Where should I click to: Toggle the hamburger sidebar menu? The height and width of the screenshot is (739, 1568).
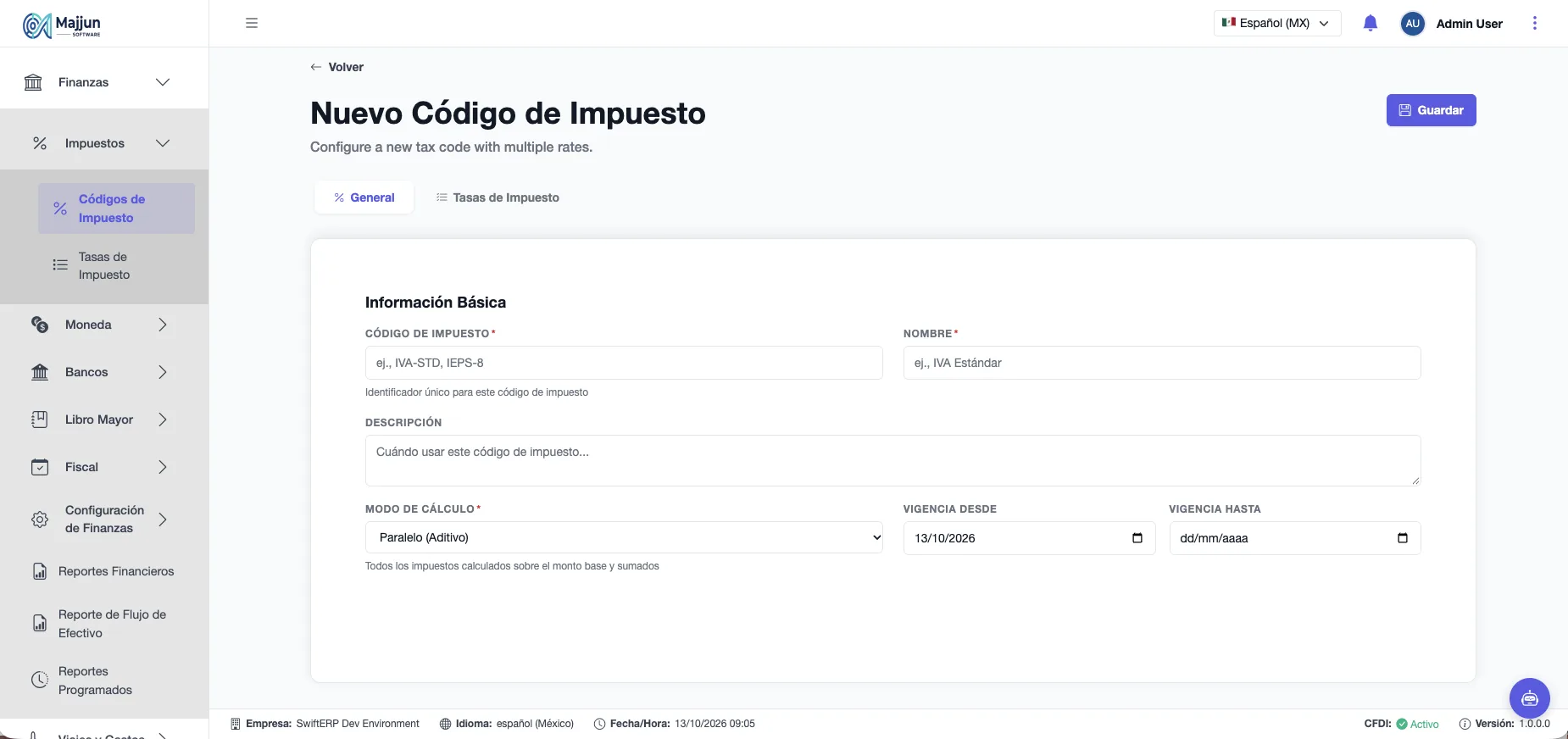pos(252,23)
